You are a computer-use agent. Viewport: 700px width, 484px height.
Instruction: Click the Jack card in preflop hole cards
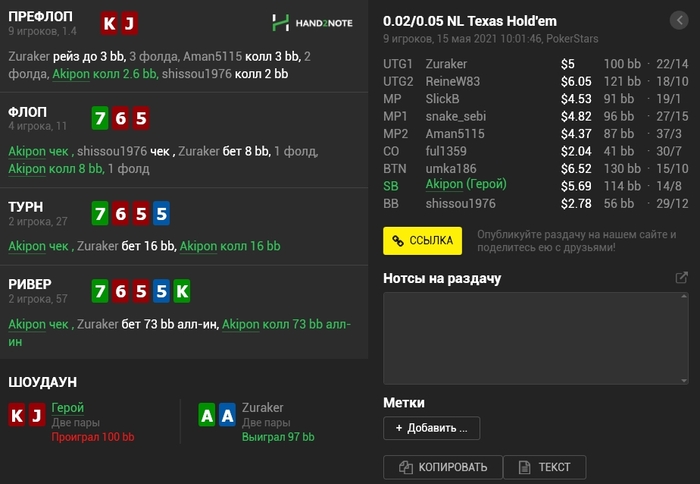pos(131,23)
